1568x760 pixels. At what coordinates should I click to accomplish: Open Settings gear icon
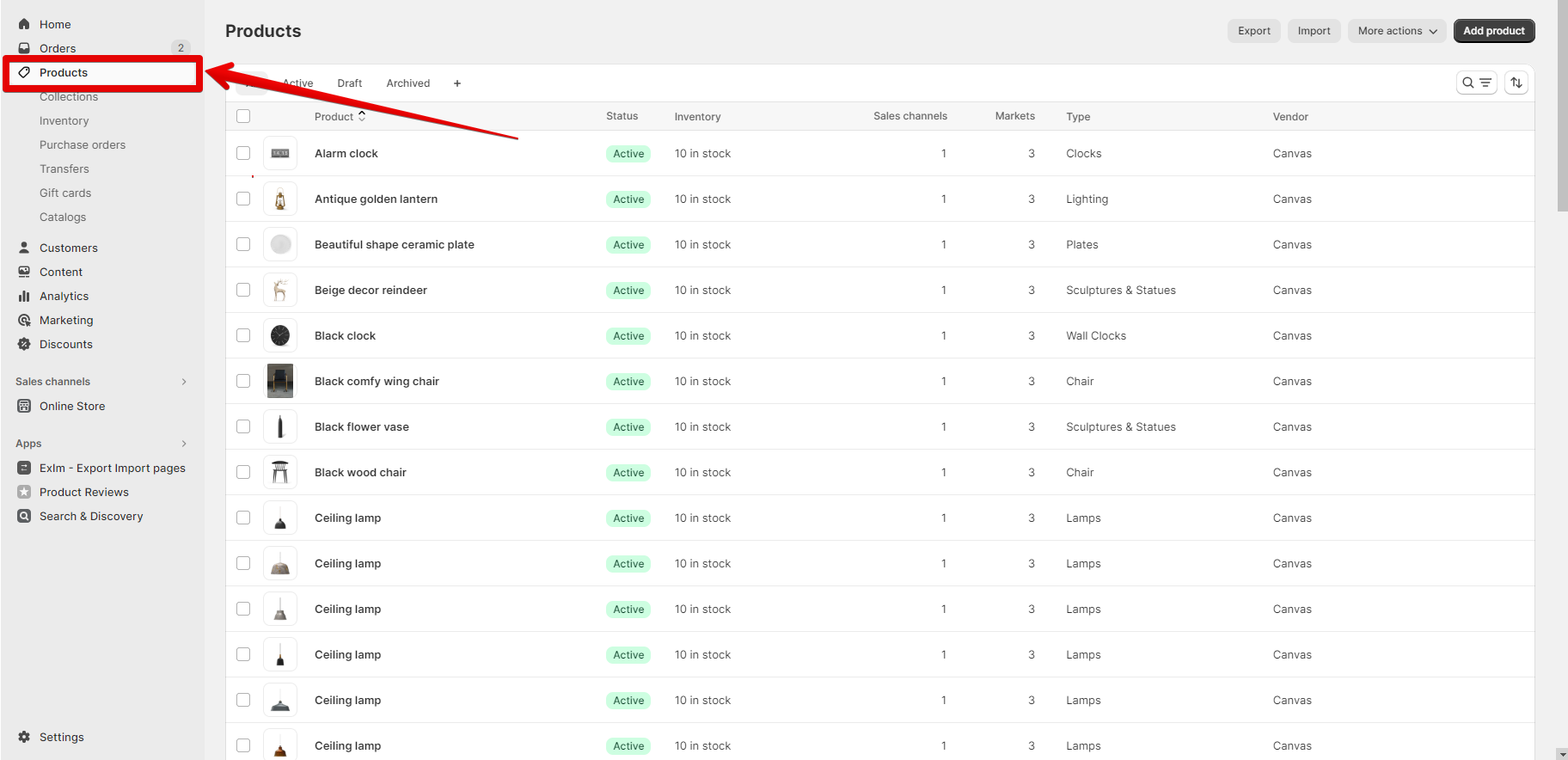pos(24,737)
